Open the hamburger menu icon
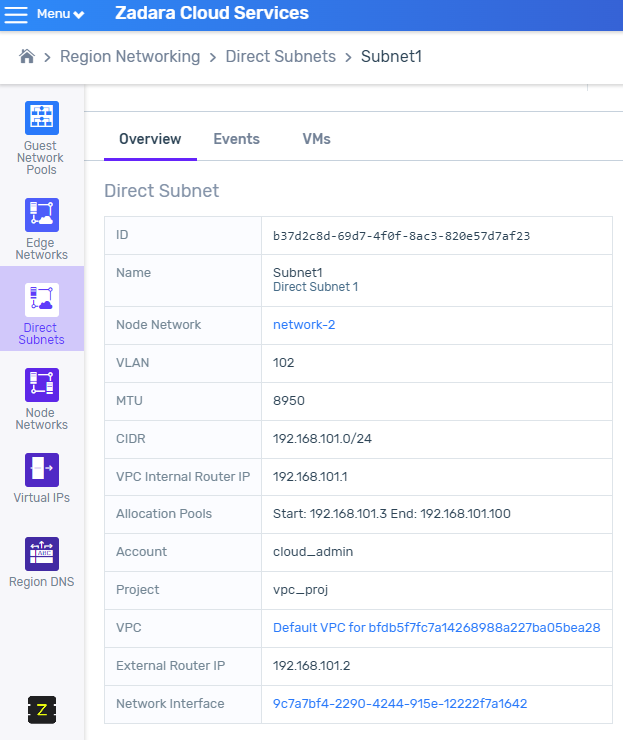Image resolution: width=623 pixels, height=740 pixels. pos(16,15)
